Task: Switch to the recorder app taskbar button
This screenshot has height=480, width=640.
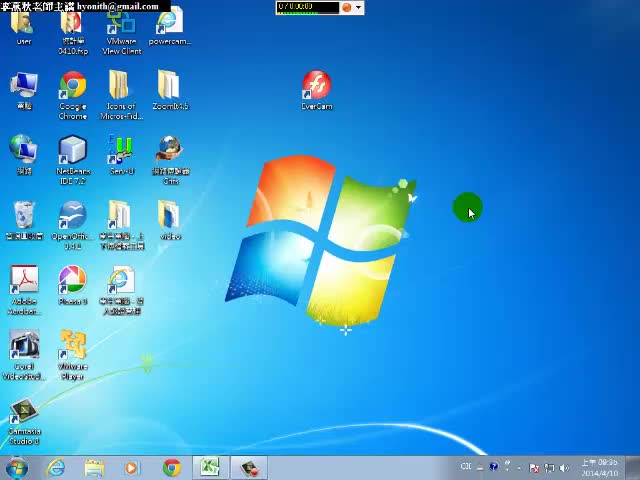Action: [249, 468]
